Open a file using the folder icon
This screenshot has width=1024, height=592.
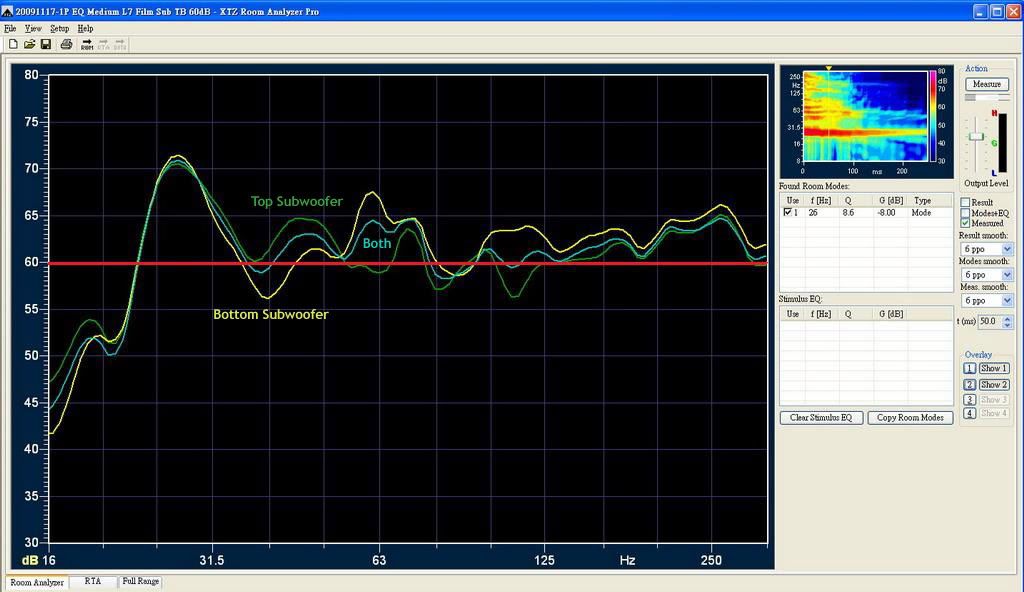[x=29, y=44]
